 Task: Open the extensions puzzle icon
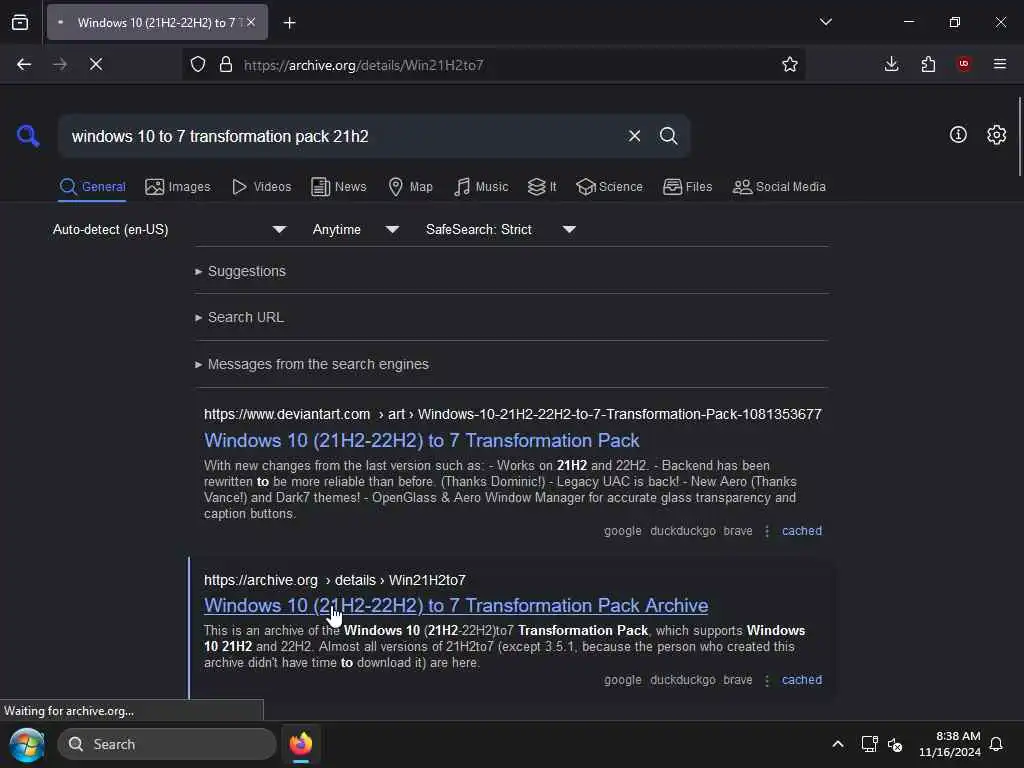point(928,64)
